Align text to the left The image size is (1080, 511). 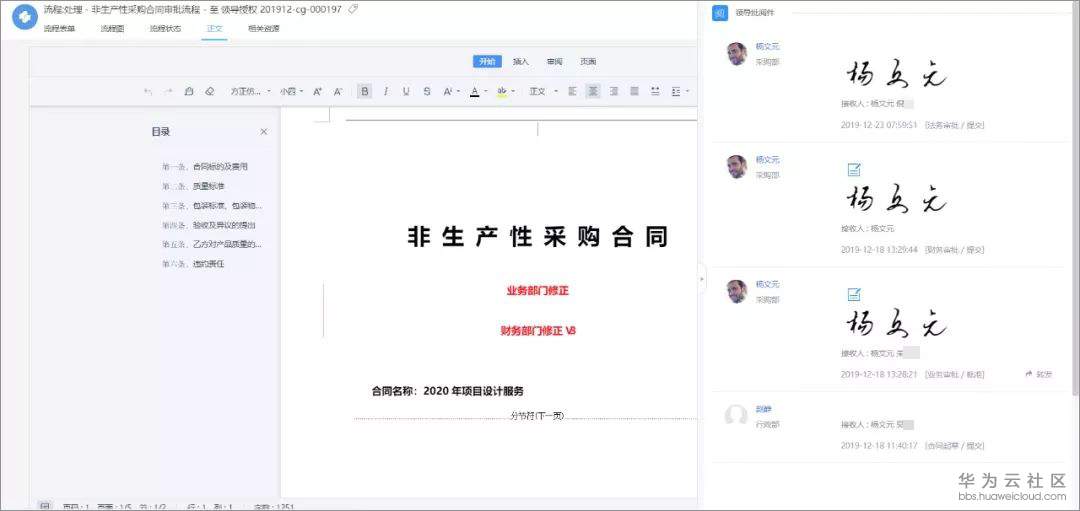click(x=572, y=91)
